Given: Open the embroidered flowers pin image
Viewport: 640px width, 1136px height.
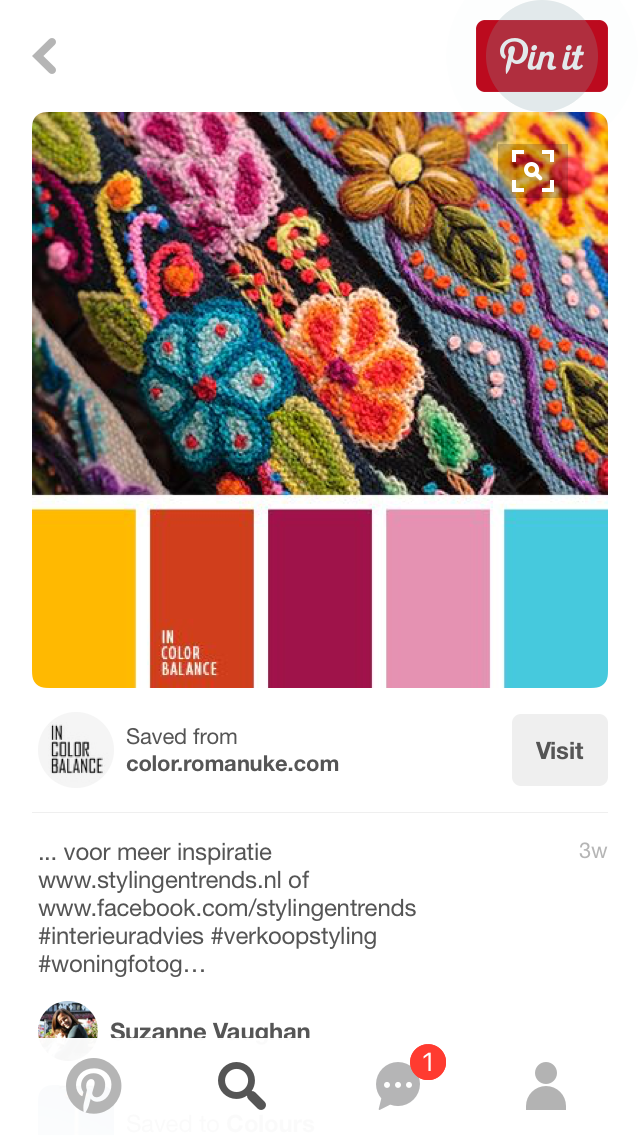Looking at the screenshot, I should pyautogui.click(x=320, y=304).
